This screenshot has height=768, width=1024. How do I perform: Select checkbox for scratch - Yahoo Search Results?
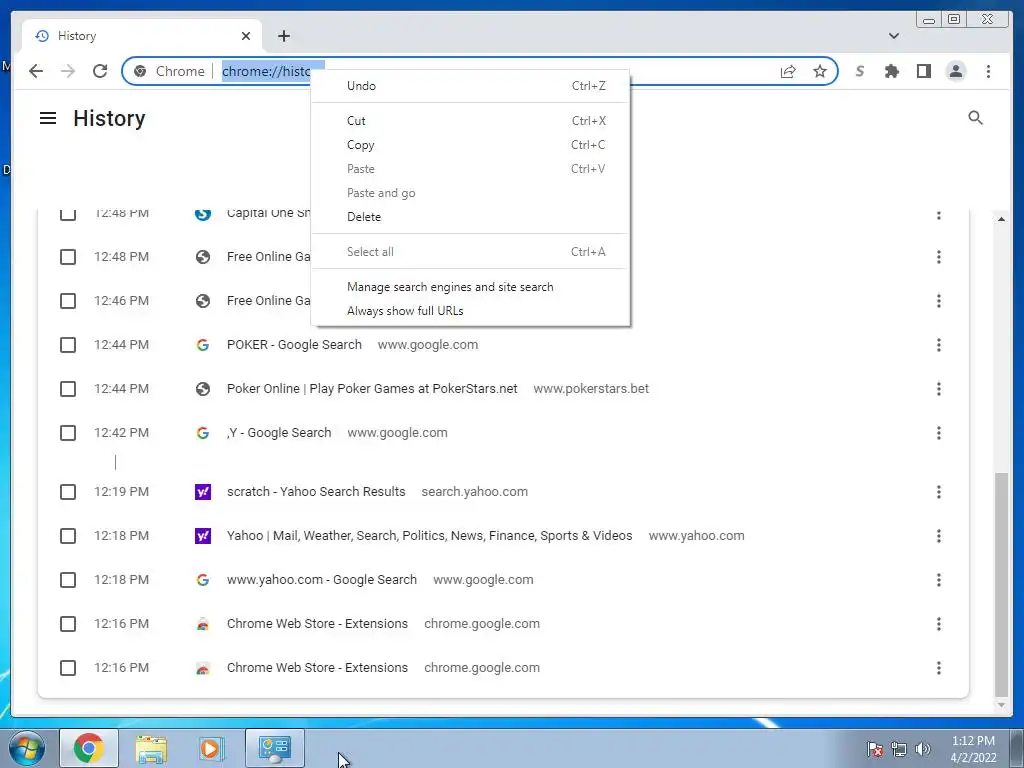[68, 492]
